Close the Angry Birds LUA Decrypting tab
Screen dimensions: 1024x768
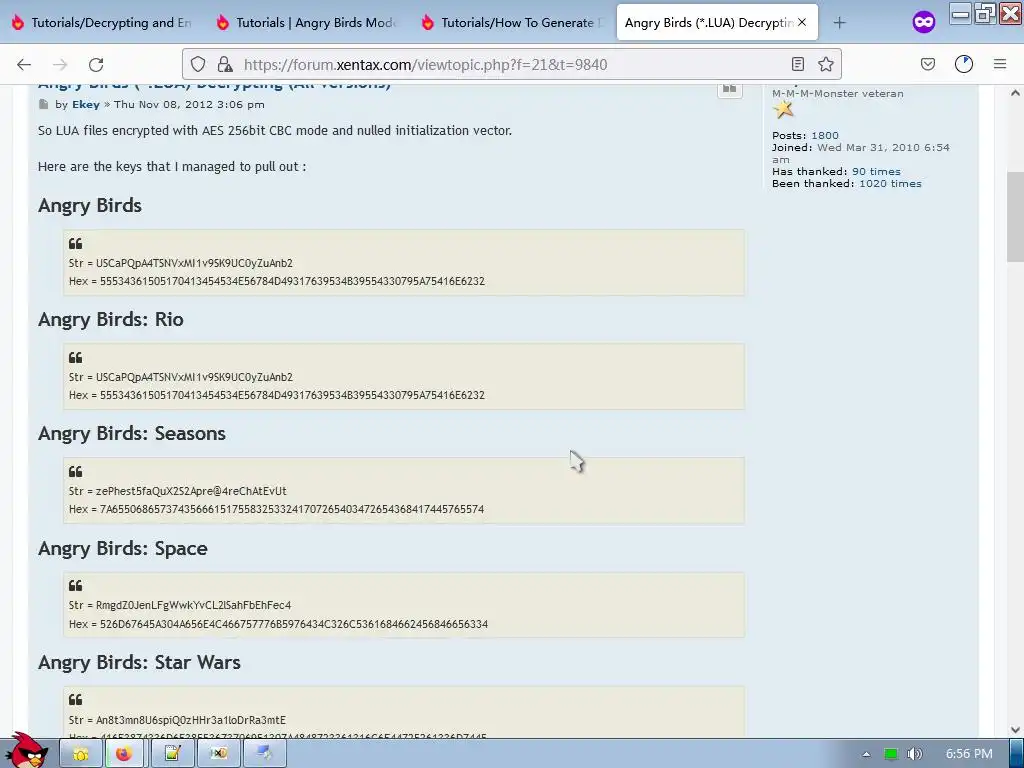(802, 22)
